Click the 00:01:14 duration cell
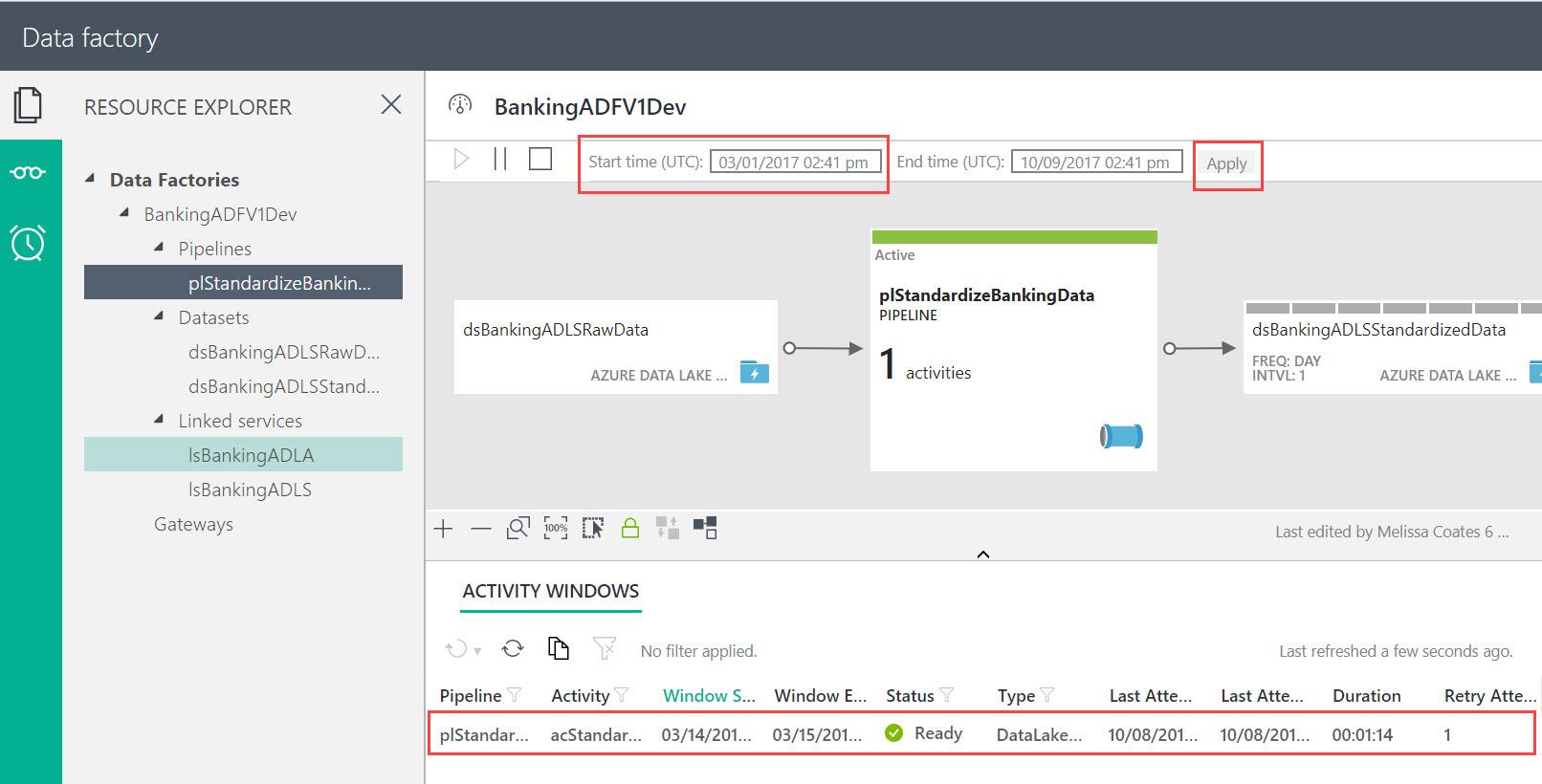The height and width of the screenshot is (784, 1542). [x=1362, y=735]
